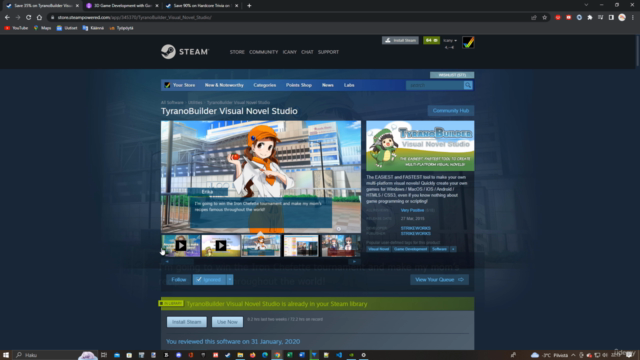Click the browser Back arrow
This screenshot has width=640, height=360.
click(x=7, y=18)
